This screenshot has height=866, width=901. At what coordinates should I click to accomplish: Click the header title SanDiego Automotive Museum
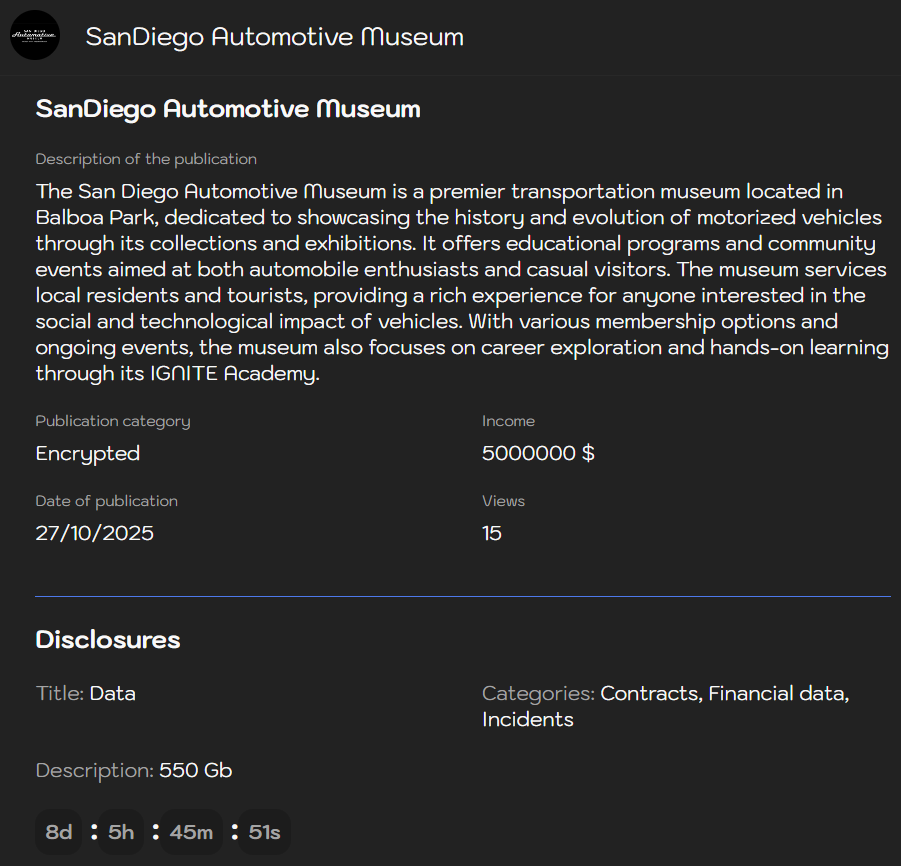click(274, 37)
